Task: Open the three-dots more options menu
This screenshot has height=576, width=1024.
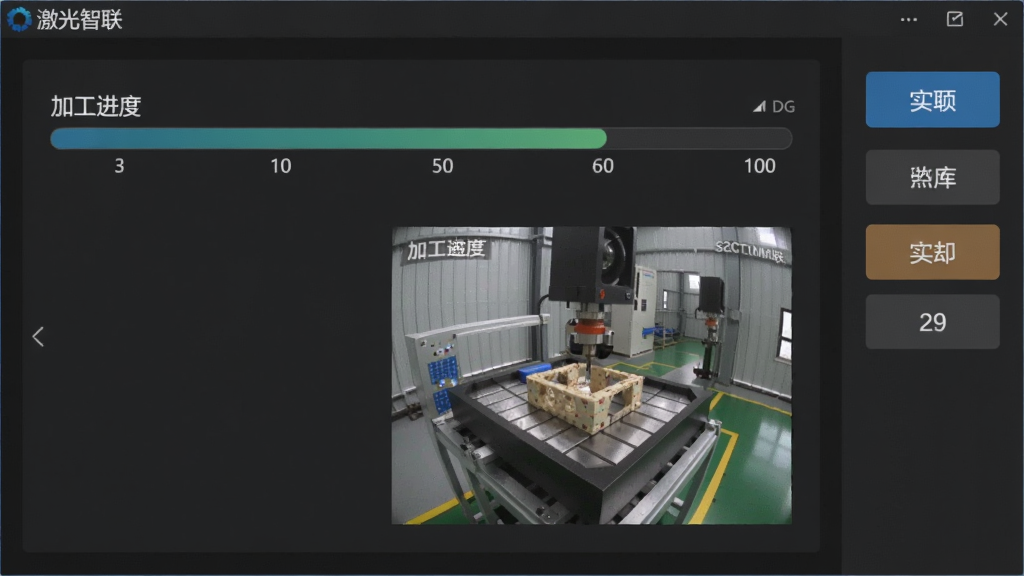Action: point(908,20)
